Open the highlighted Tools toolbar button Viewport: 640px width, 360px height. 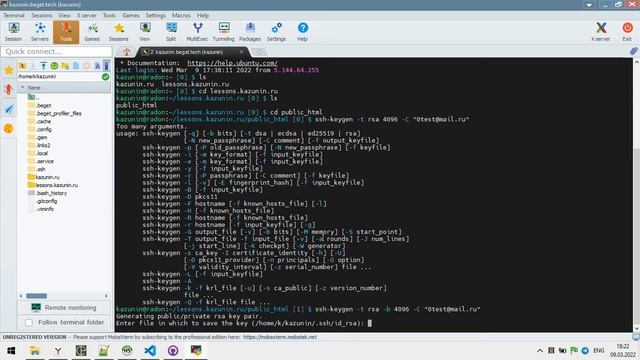tap(66, 32)
